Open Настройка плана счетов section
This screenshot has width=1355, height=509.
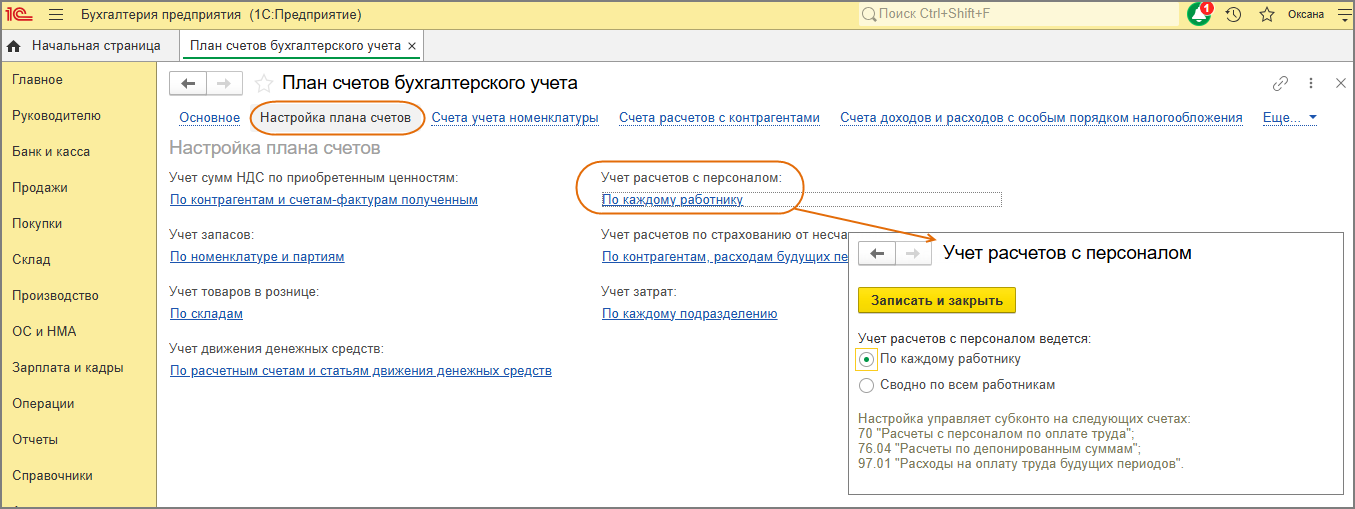[335, 118]
